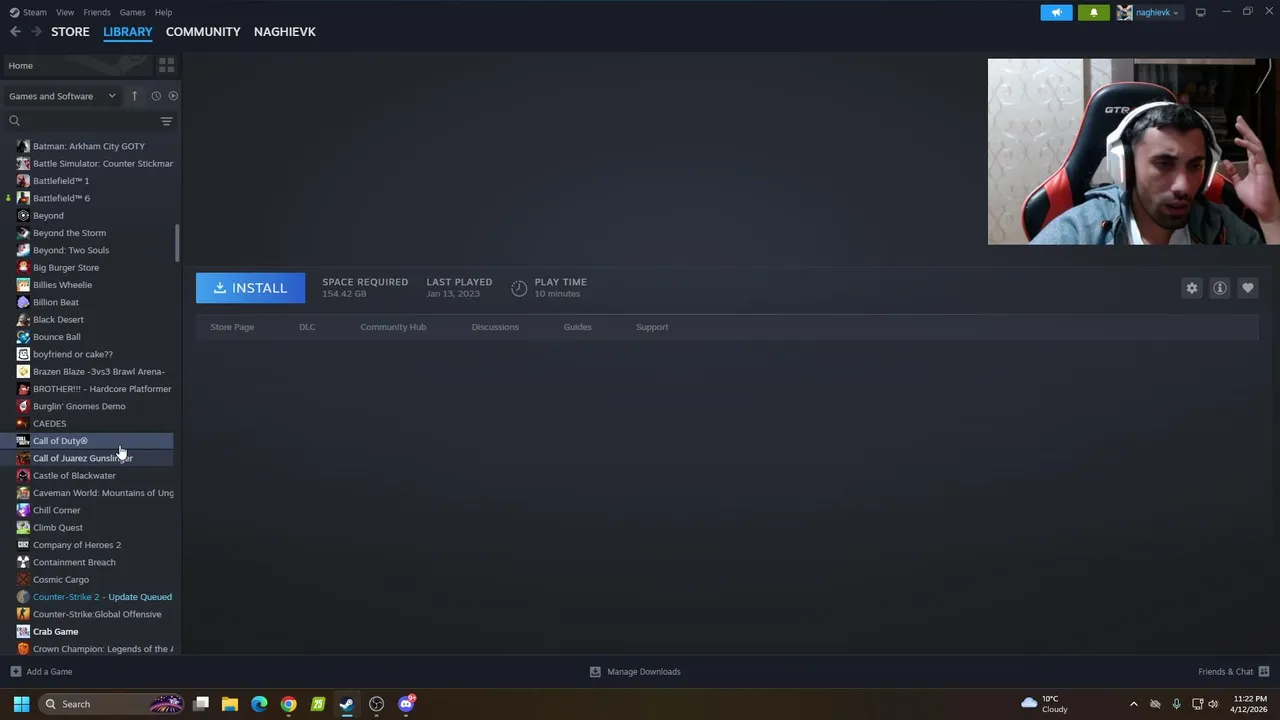1280x720 pixels.
Task: Click the game list scrollbar
Action: pyautogui.click(x=177, y=243)
